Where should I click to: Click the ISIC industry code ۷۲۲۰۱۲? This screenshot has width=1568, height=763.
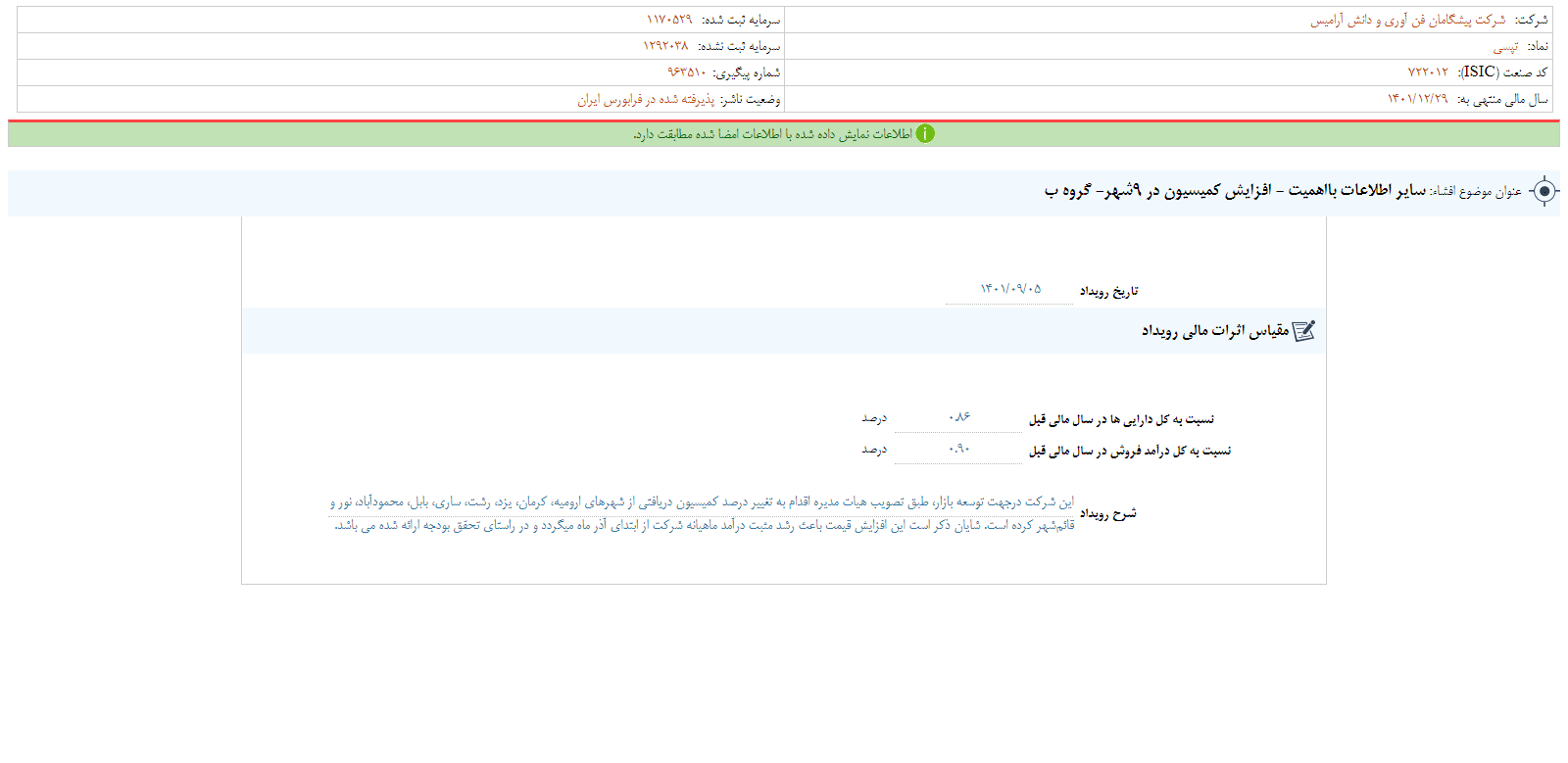click(x=1428, y=72)
